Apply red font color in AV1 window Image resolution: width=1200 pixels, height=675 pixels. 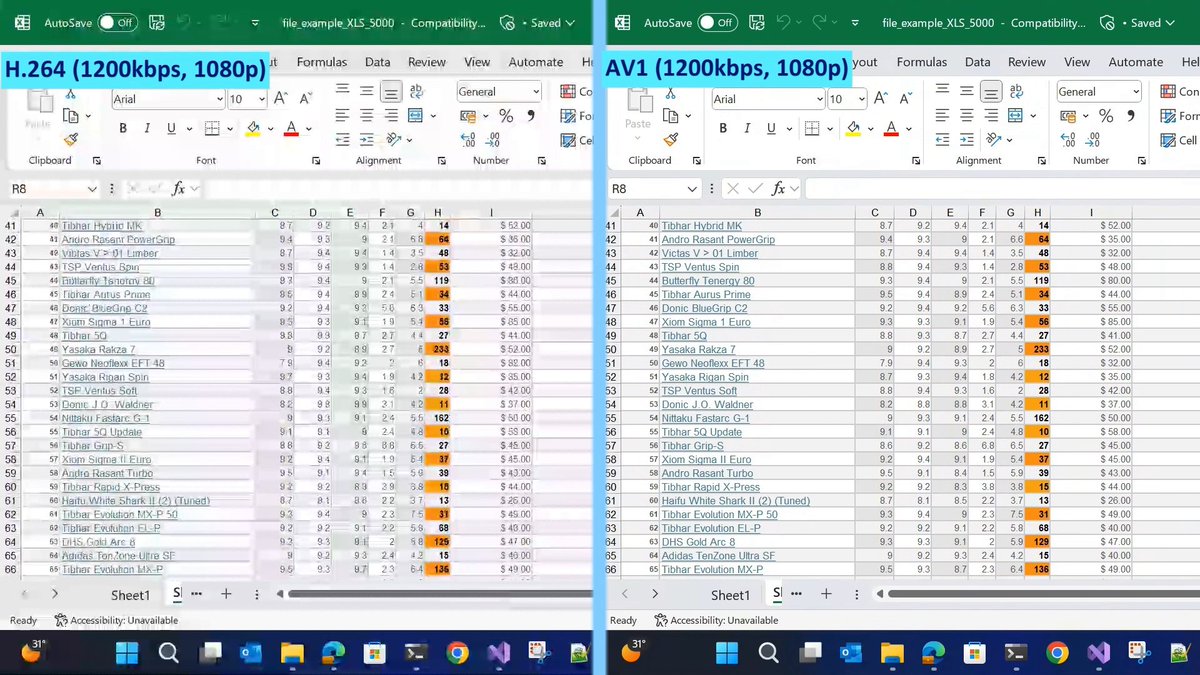[890, 129]
